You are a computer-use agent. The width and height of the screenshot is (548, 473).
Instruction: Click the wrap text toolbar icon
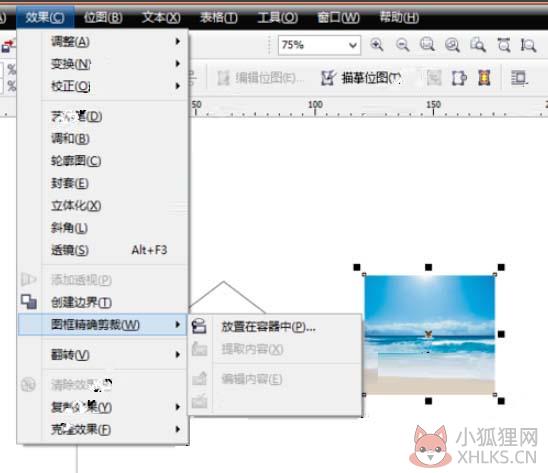pos(518,78)
